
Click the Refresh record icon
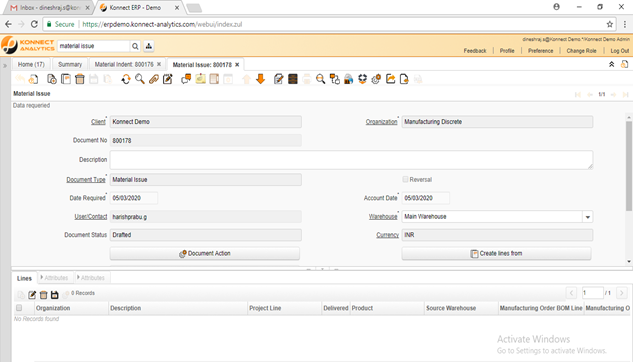tap(126, 79)
